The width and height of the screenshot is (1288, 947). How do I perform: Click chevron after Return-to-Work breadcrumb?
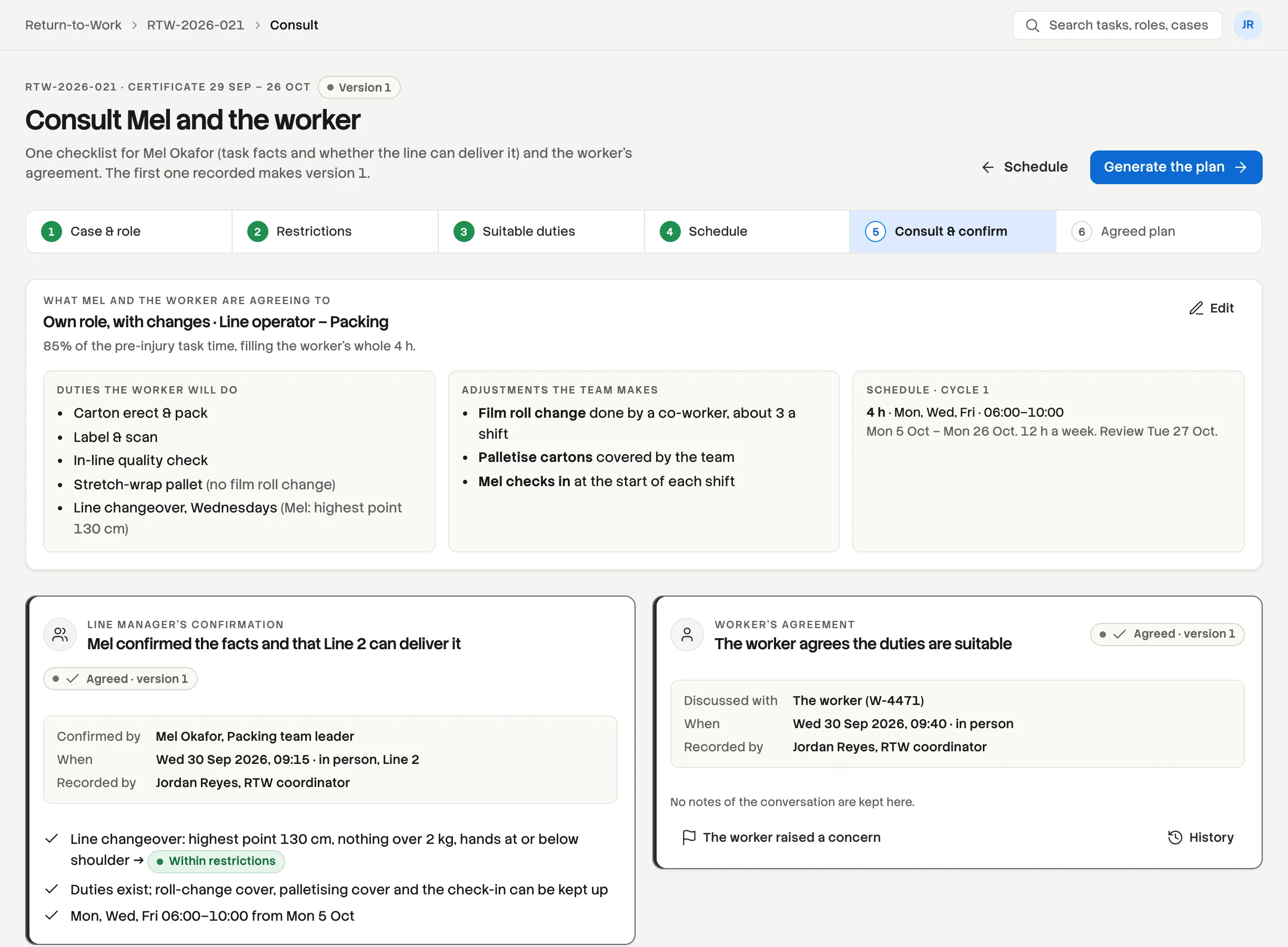click(x=135, y=25)
